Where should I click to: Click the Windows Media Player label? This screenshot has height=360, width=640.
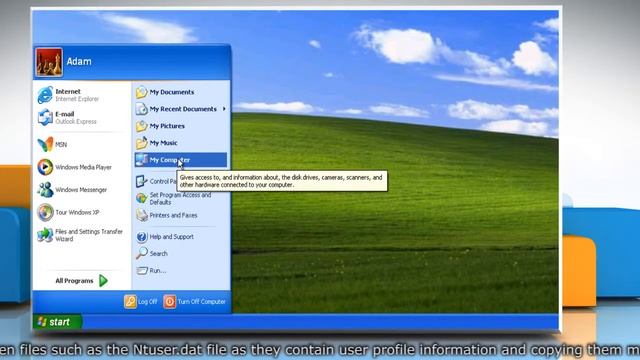(83, 167)
